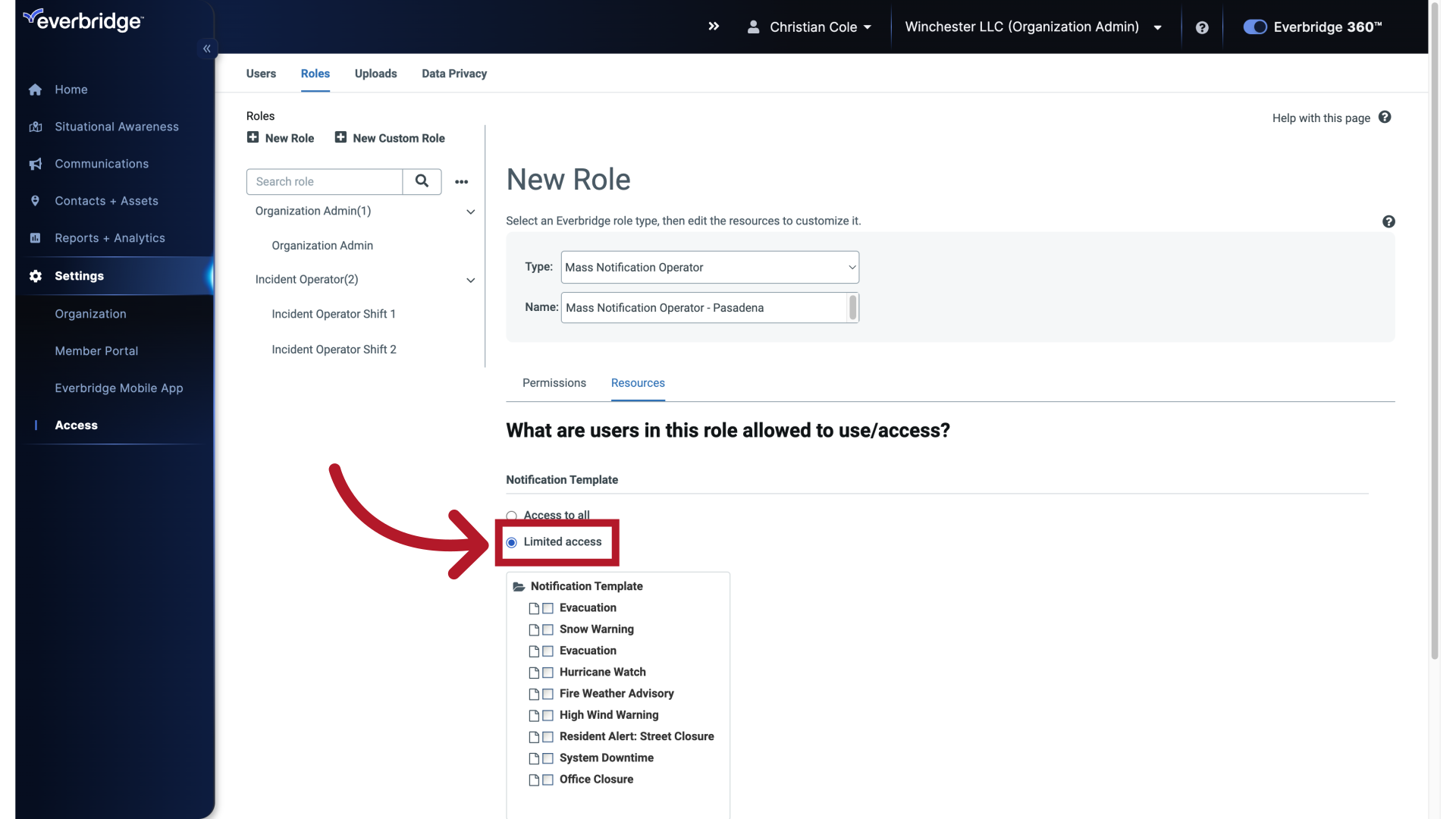Select the Reports + Analytics chart icon
Screen dimensions: 1456x819
coord(35,238)
